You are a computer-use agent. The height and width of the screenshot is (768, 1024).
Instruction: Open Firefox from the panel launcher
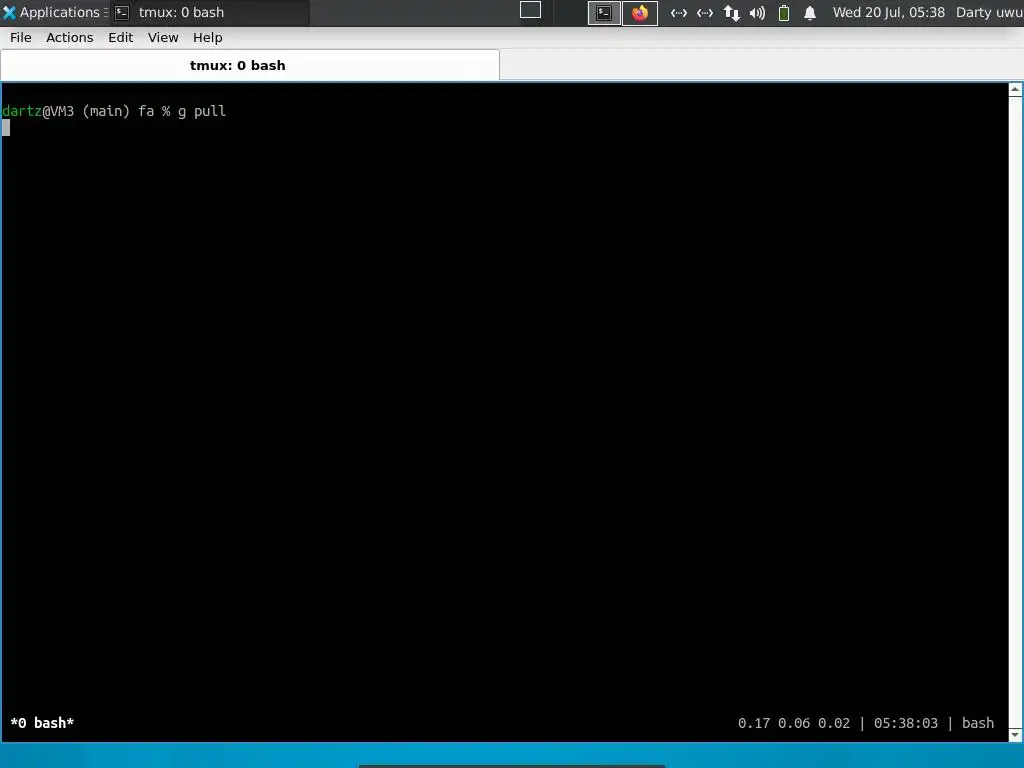point(640,13)
